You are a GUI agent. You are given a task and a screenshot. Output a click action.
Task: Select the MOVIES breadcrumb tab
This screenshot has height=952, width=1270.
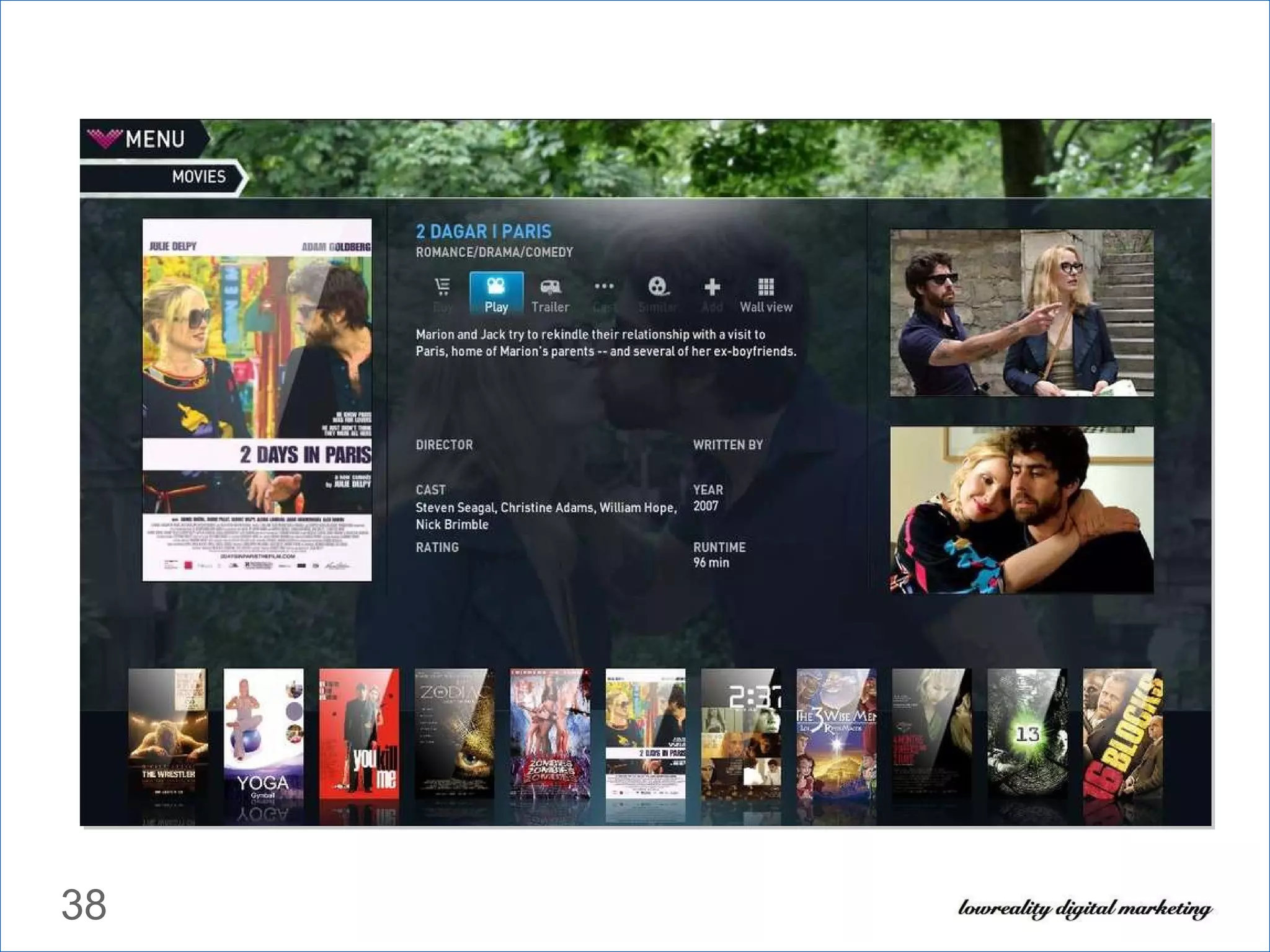click(x=198, y=177)
